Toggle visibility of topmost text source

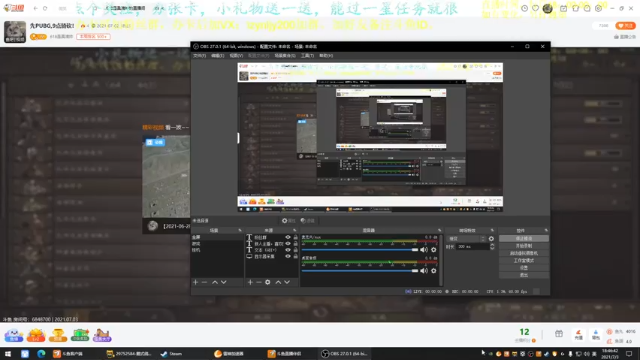pyautogui.click(x=288, y=237)
